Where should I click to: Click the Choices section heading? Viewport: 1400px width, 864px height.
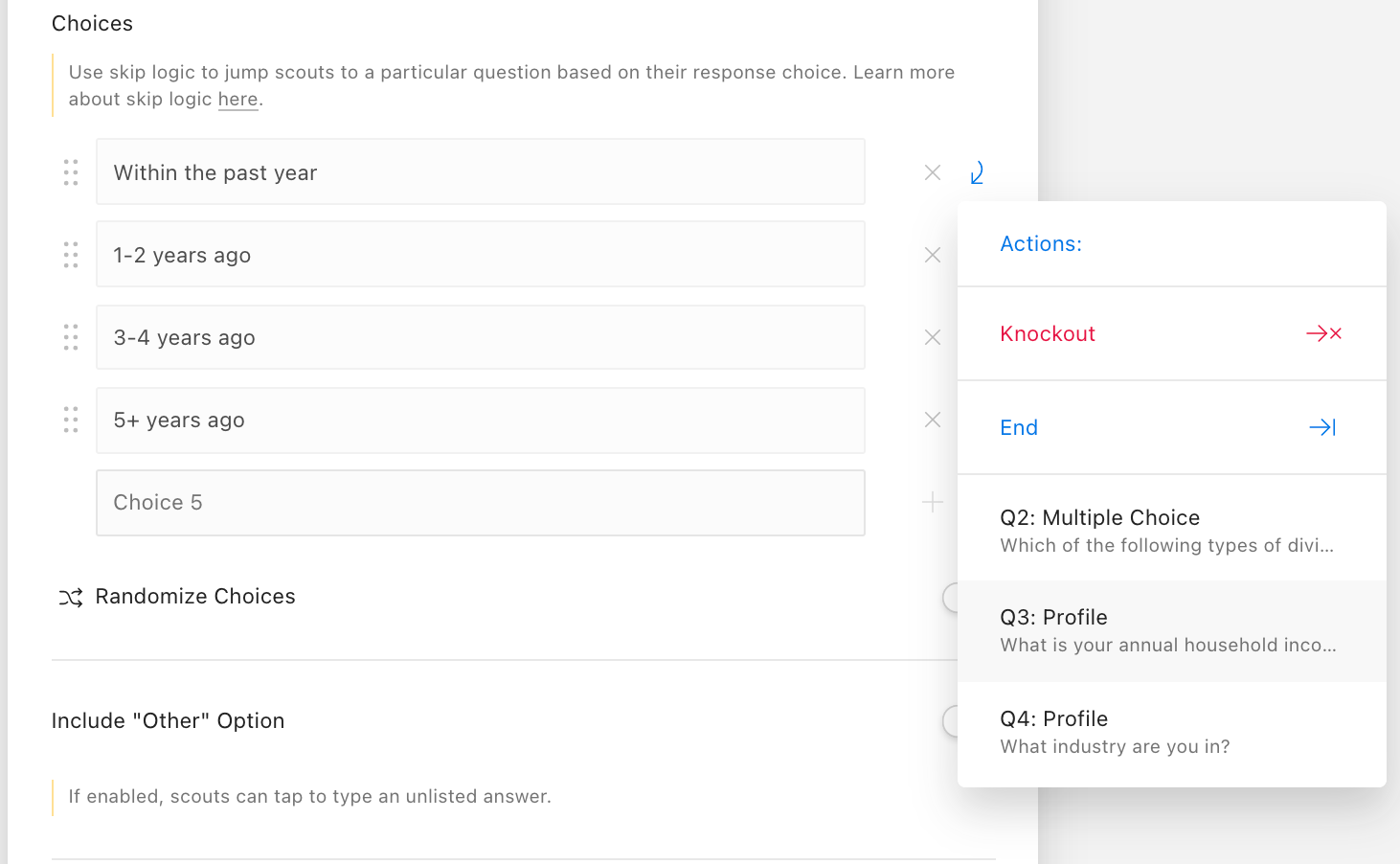[x=92, y=23]
